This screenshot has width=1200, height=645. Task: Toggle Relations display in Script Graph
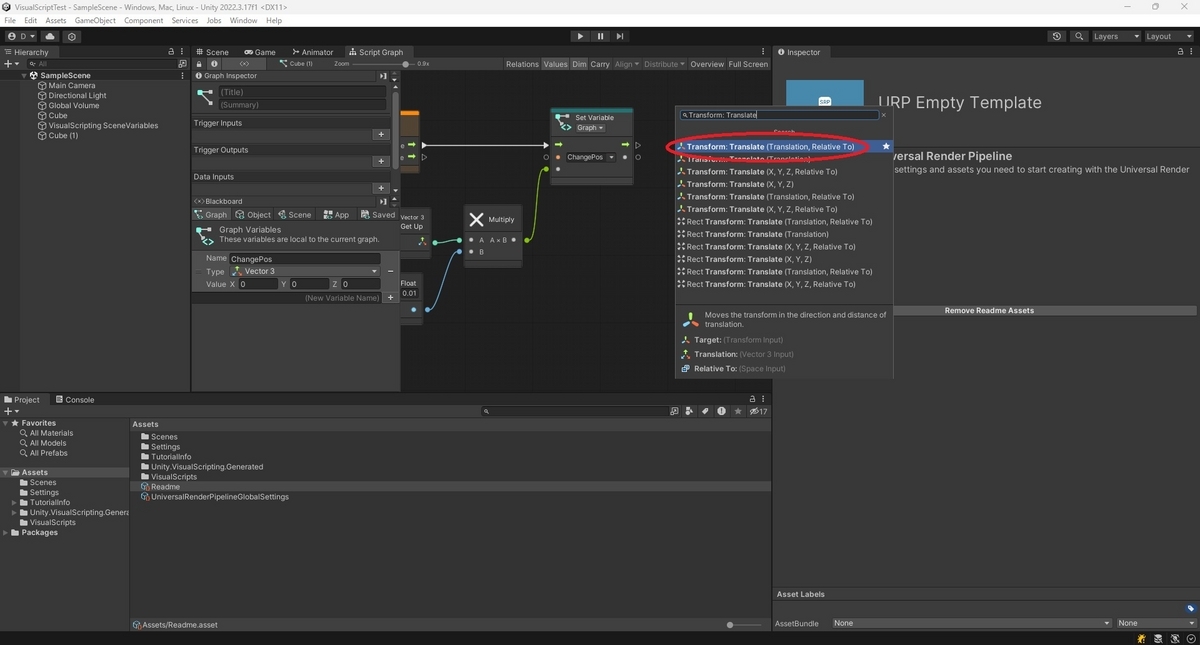tap(522, 64)
